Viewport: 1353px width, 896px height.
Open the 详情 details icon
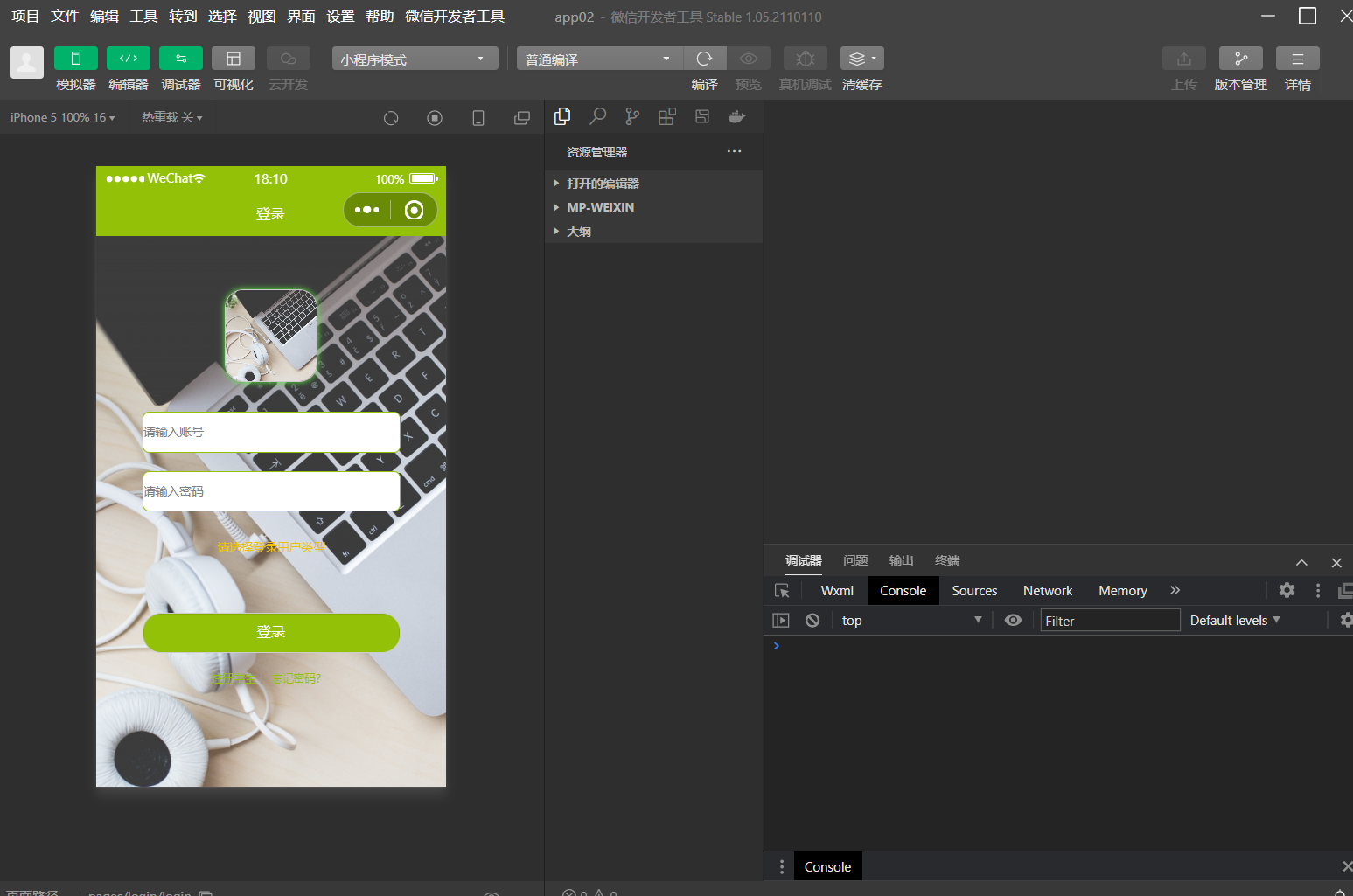pyautogui.click(x=1298, y=59)
